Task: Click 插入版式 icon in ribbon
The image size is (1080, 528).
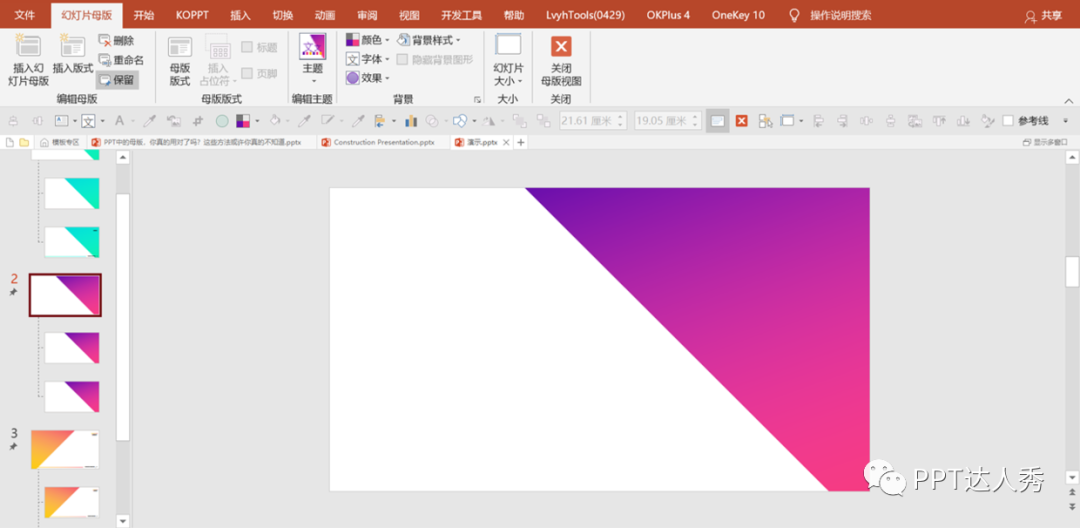Action: click(72, 54)
